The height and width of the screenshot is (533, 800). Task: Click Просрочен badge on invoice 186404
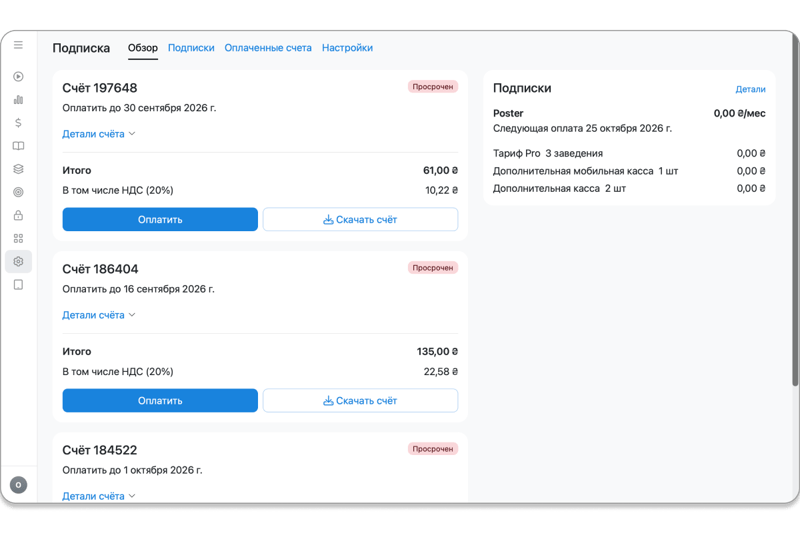click(x=433, y=268)
